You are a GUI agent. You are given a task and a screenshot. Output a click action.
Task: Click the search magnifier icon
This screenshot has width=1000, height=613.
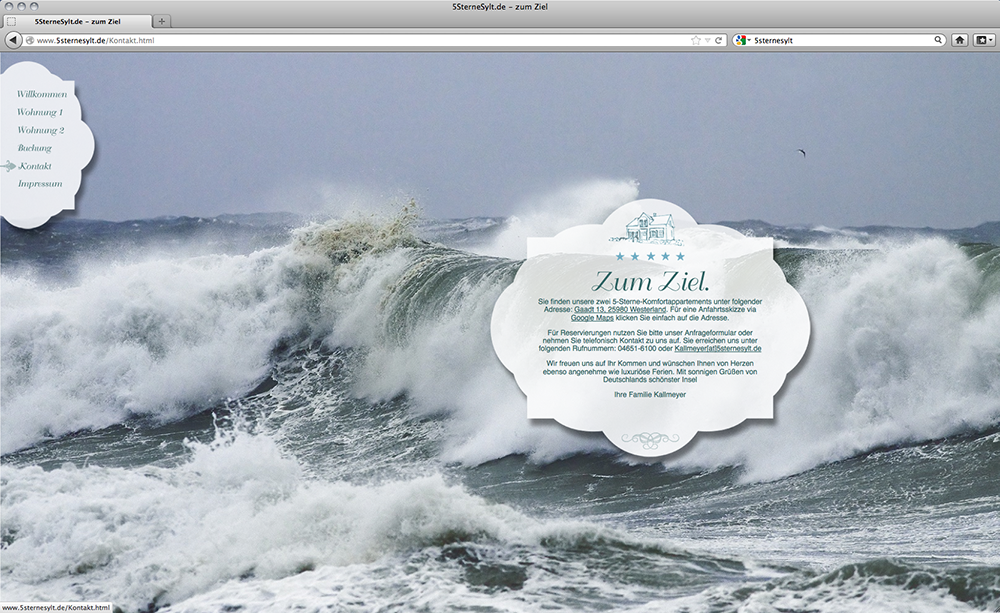pyautogui.click(x=939, y=40)
